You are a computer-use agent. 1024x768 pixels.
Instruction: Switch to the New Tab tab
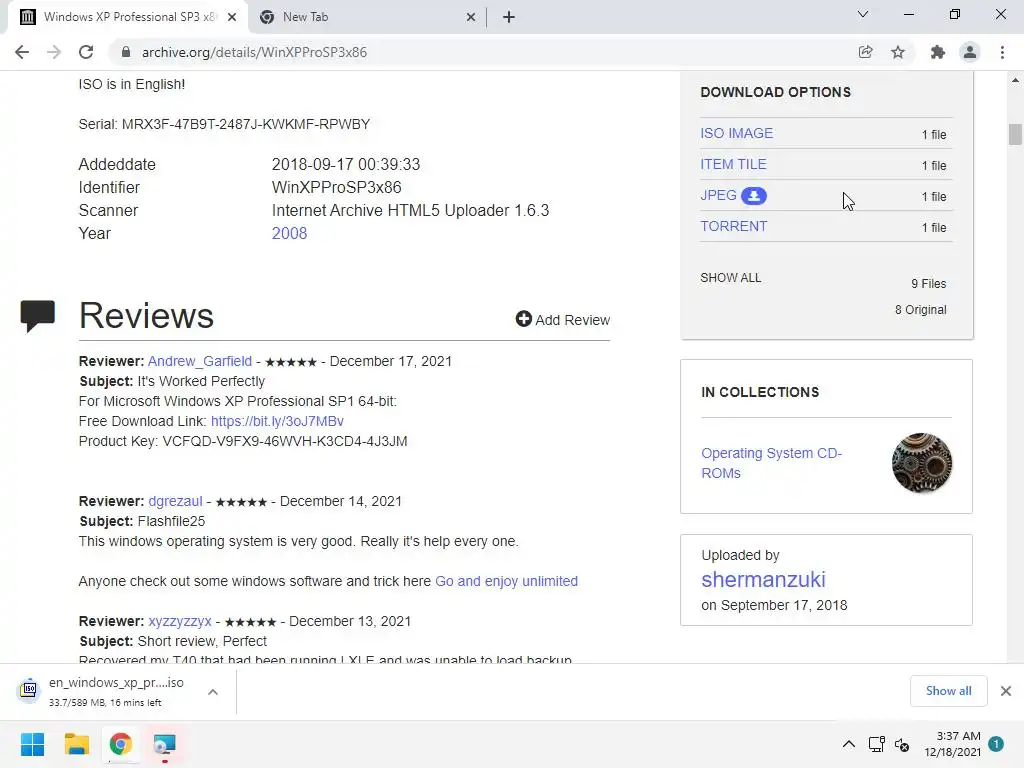[366, 17]
